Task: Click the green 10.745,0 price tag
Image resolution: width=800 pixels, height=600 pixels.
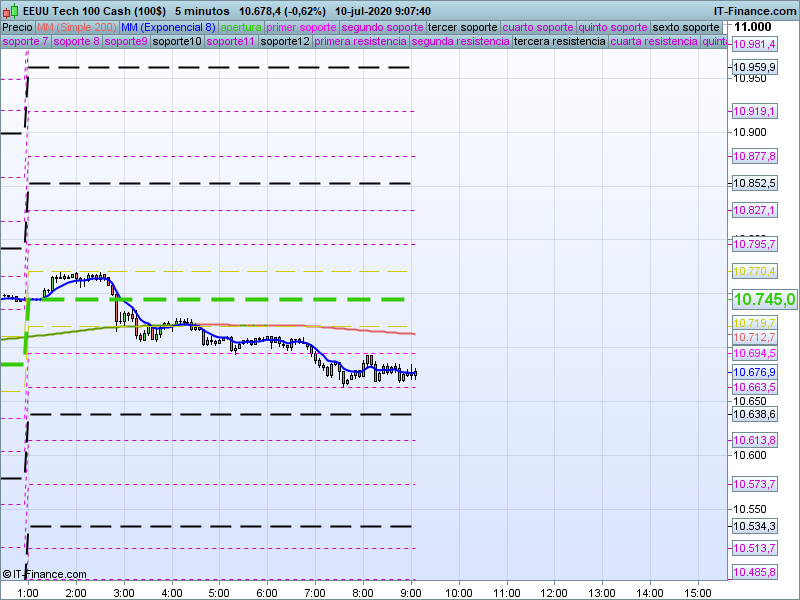Action: (764, 299)
